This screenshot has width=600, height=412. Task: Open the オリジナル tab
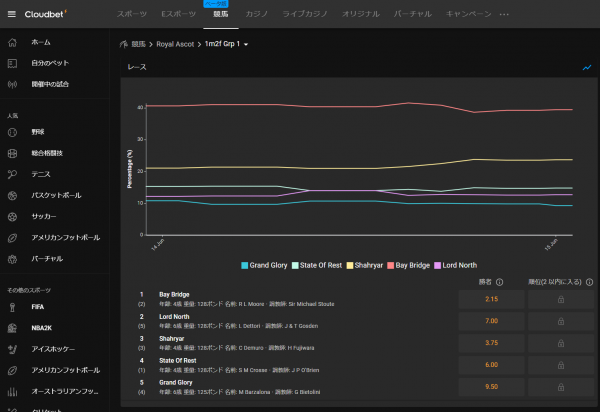(x=361, y=14)
